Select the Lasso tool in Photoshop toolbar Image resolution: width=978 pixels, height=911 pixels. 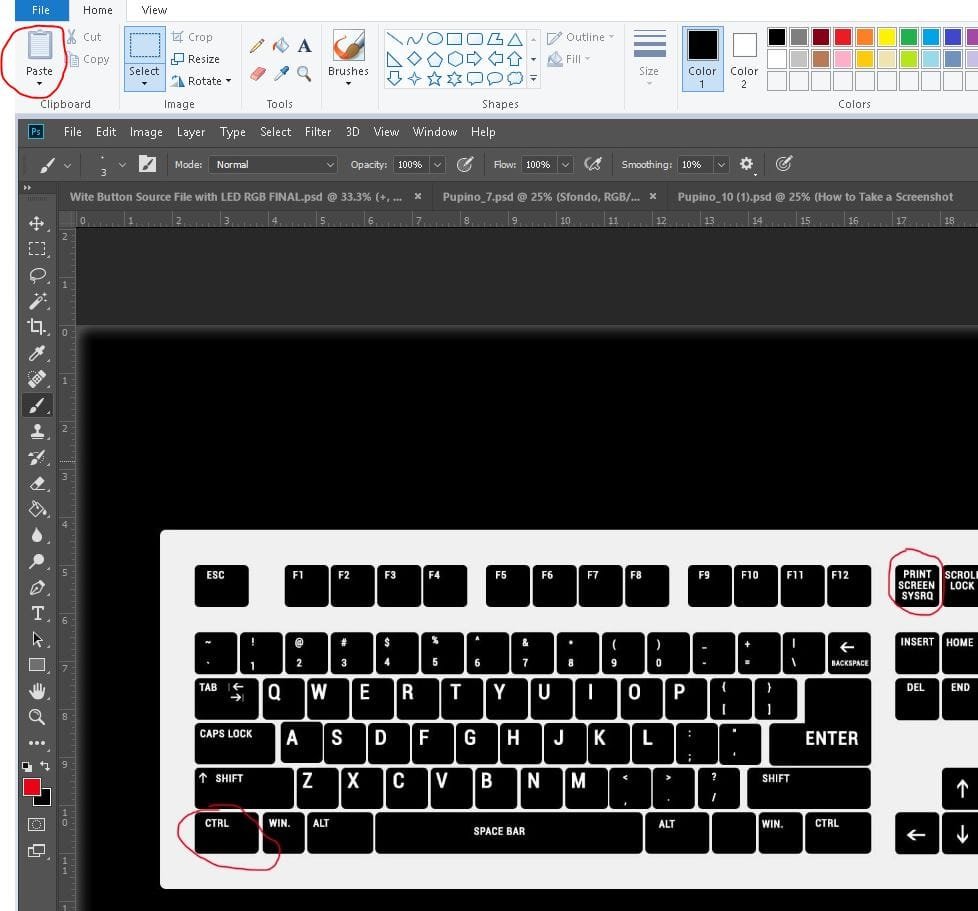(x=37, y=275)
